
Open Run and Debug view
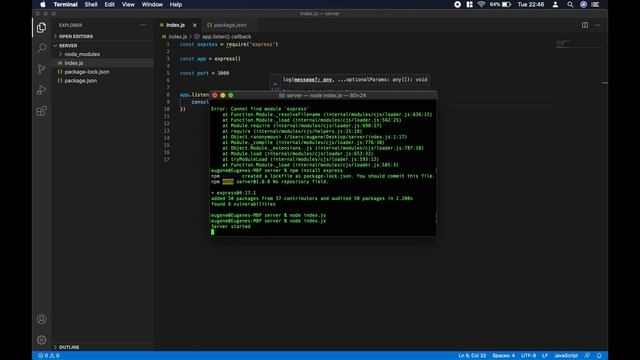pyautogui.click(x=41, y=90)
